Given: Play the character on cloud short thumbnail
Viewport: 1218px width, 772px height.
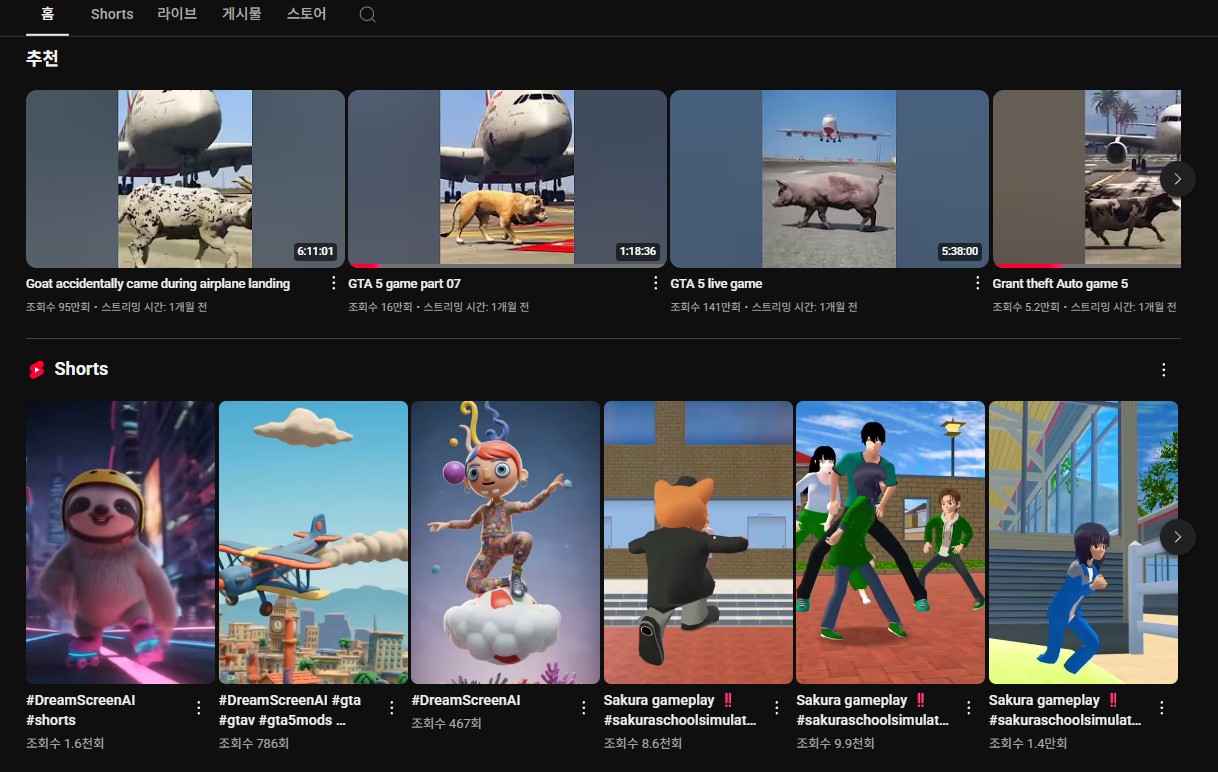Looking at the screenshot, I should (506, 543).
